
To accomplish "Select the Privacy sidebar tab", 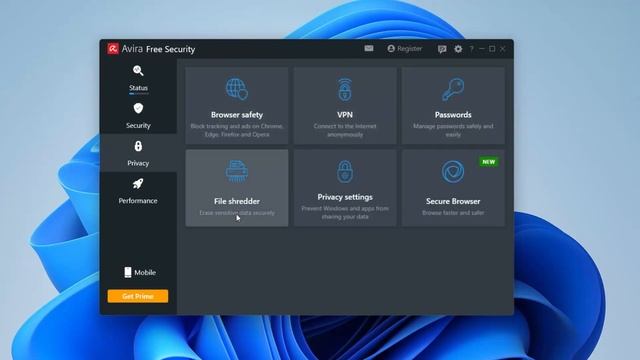I will pos(138,153).
